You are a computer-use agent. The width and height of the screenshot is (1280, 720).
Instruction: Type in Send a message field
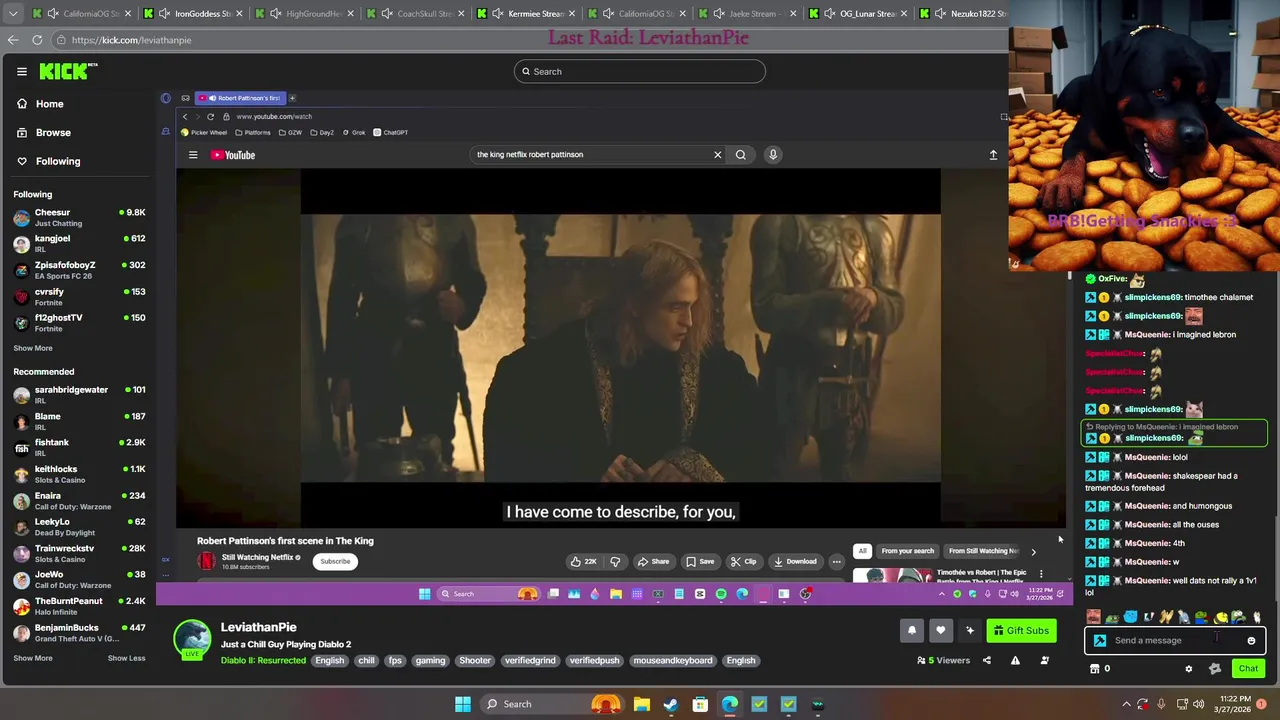click(x=1175, y=641)
